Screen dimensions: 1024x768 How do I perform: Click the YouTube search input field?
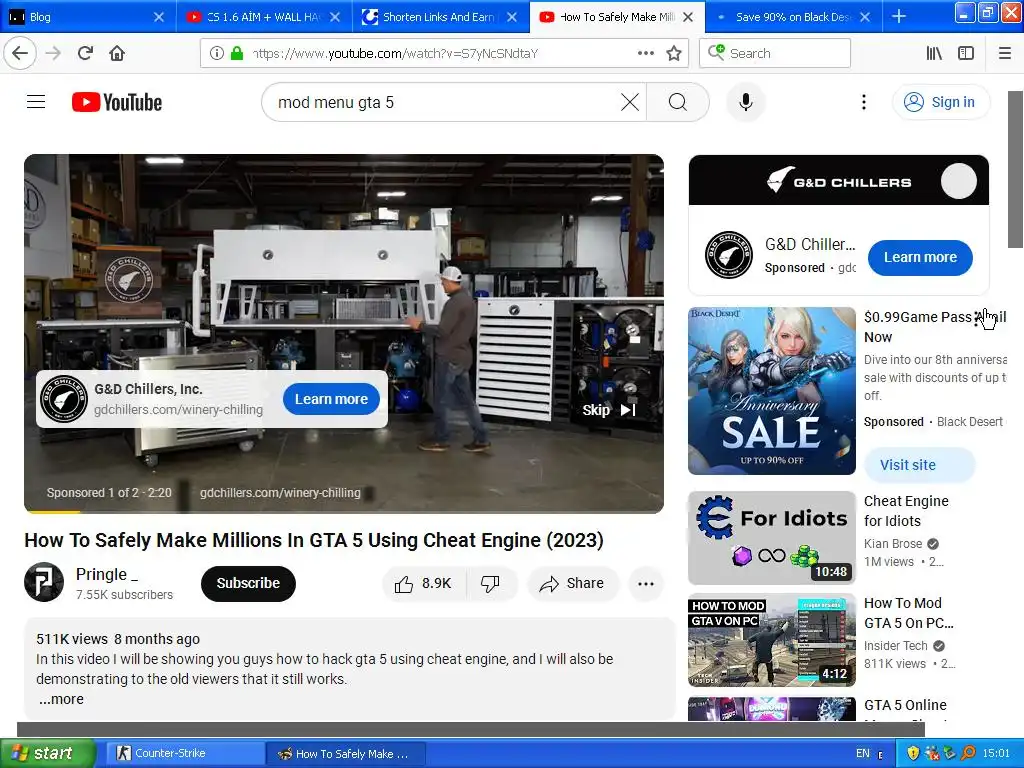tap(444, 102)
